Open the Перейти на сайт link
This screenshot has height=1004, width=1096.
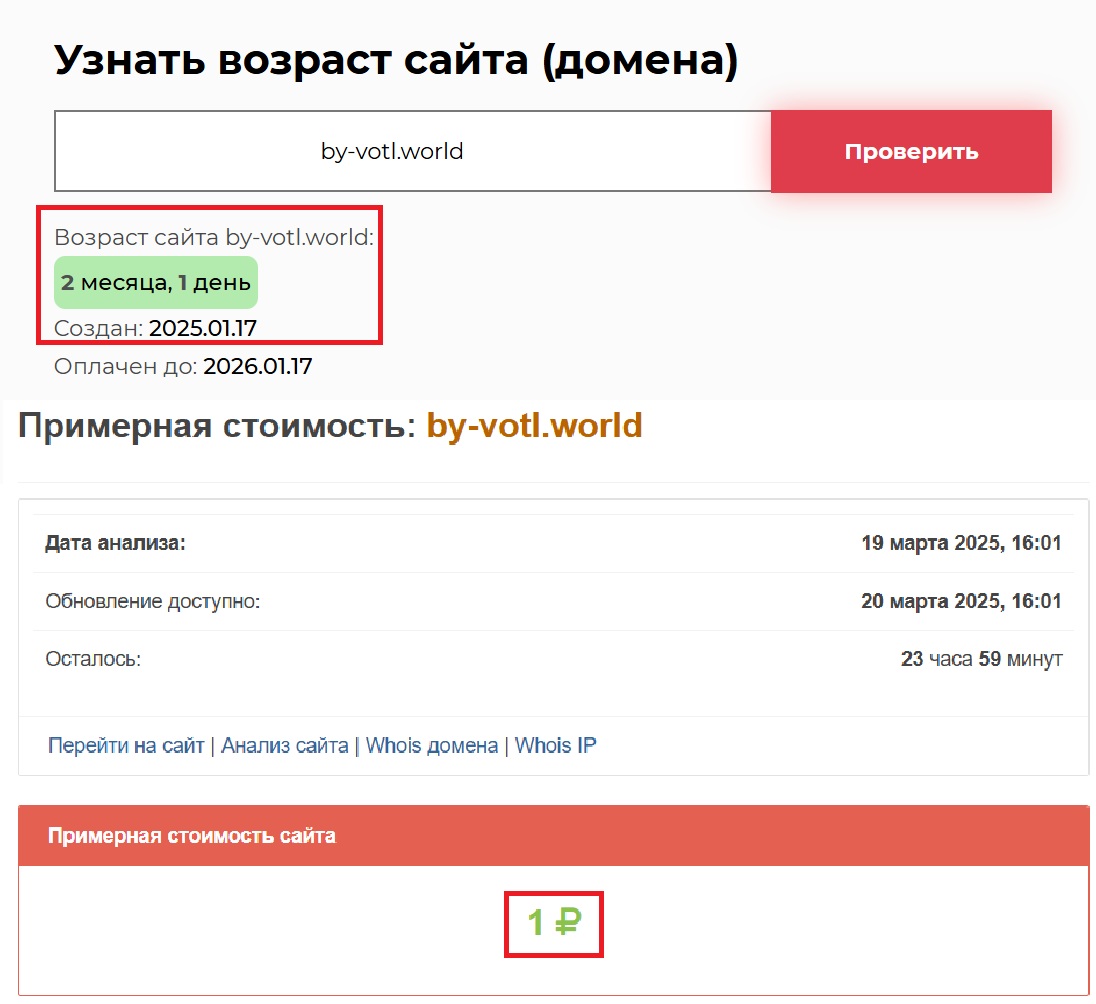126,745
